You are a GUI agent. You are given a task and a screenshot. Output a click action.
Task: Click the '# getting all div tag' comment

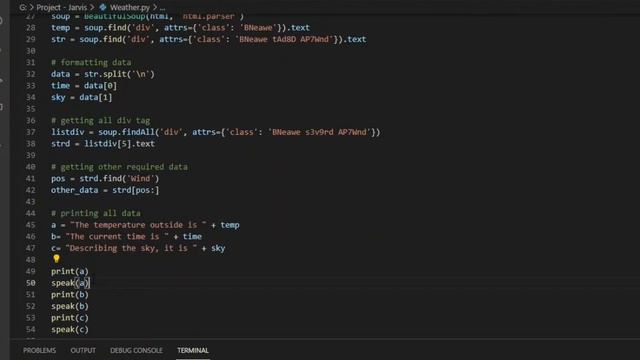[x=101, y=121]
